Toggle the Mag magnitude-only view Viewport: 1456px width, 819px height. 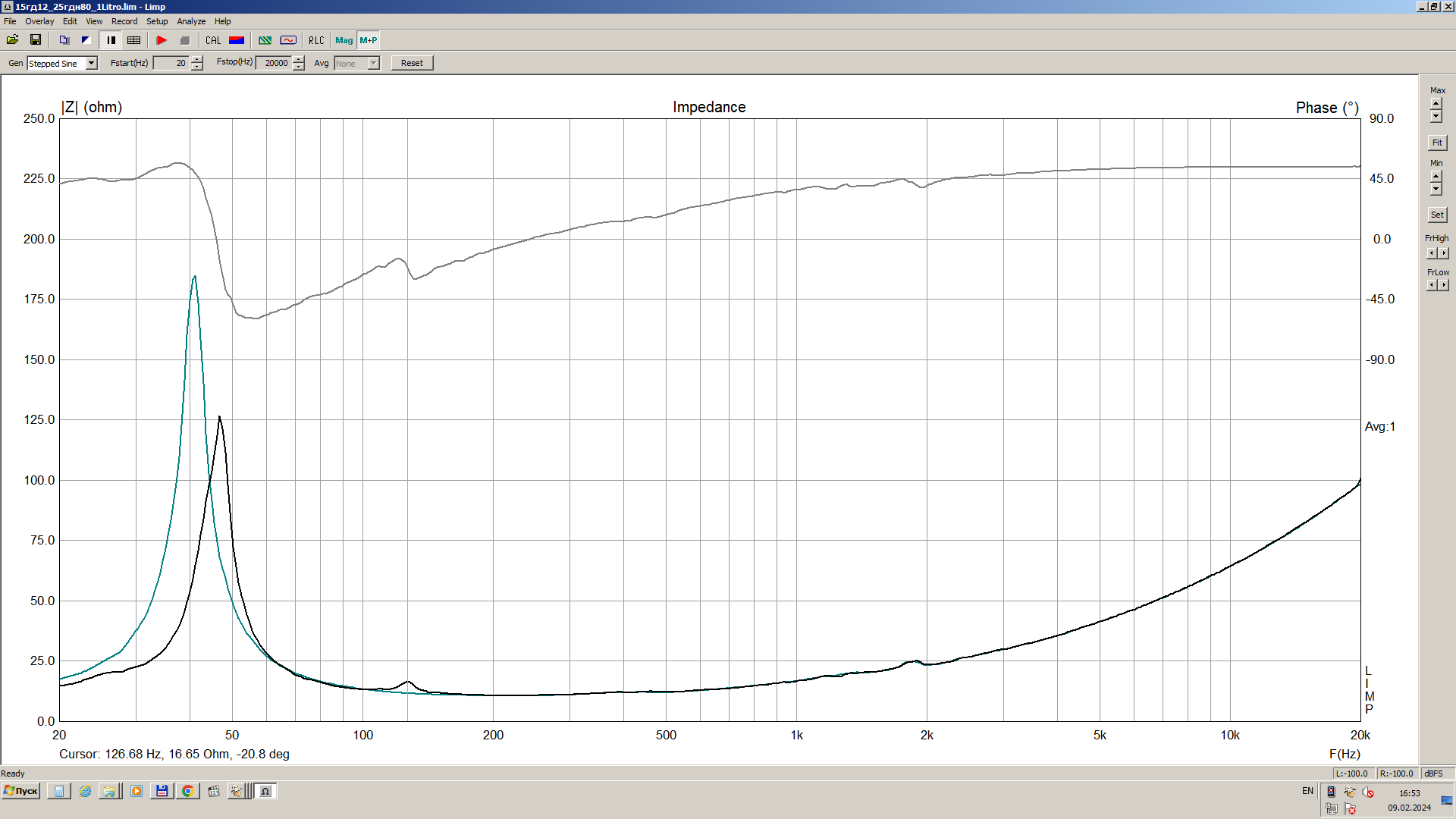coord(344,40)
